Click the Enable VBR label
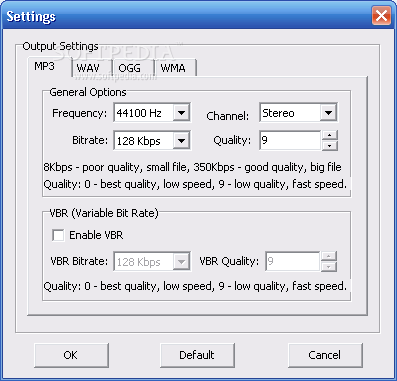 [x=96, y=235]
